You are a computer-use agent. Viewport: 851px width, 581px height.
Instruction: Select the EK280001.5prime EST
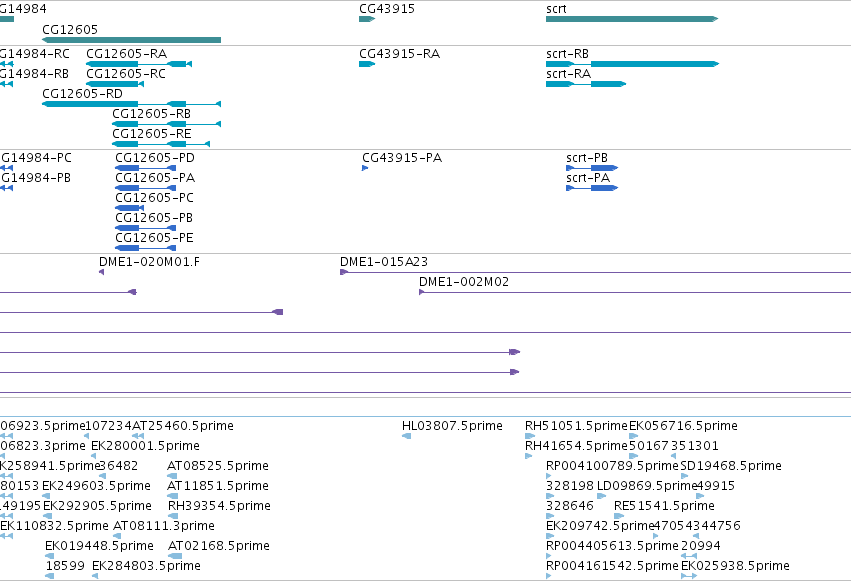94,456
